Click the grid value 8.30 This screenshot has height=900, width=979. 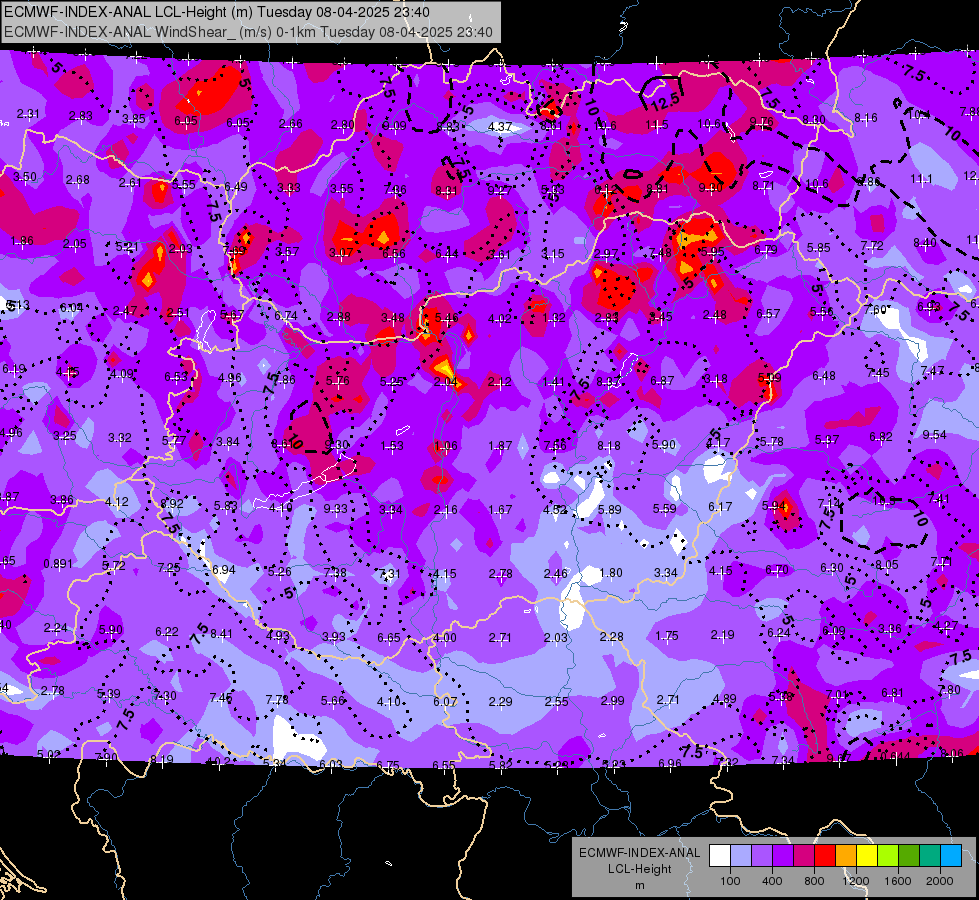(x=814, y=120)
